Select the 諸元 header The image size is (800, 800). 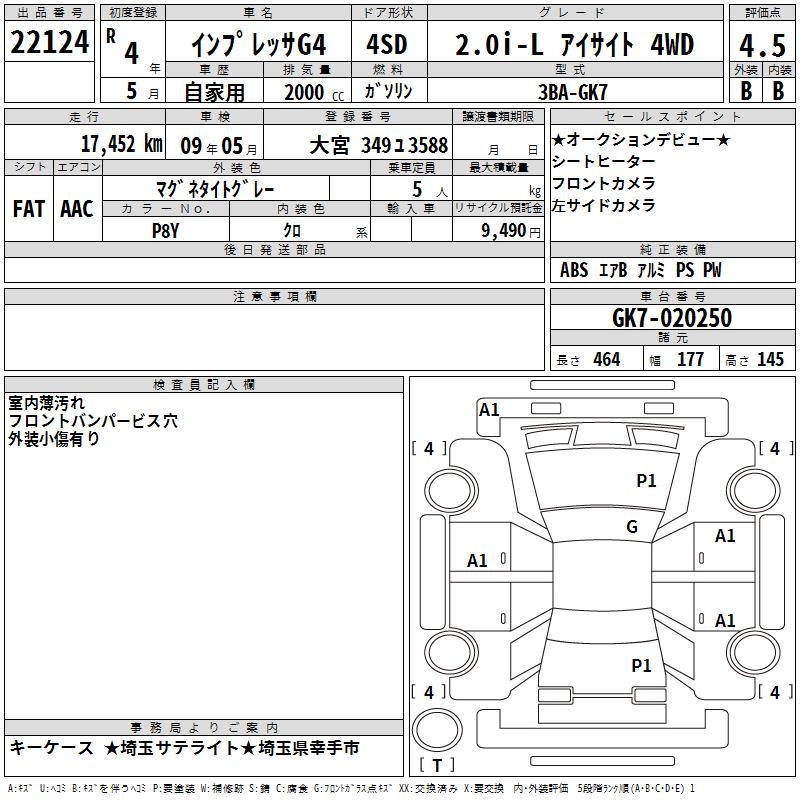[672, 337]
